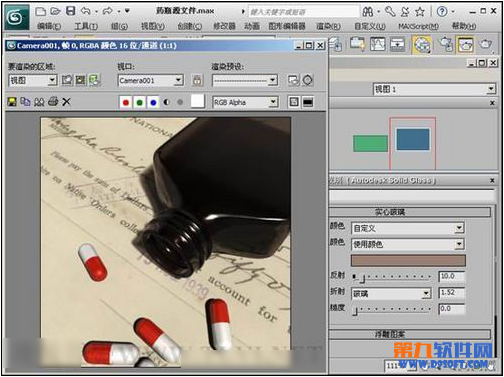Click the render production teapot icon
Viewport: 504px width, 377px height.
(485, 44)
